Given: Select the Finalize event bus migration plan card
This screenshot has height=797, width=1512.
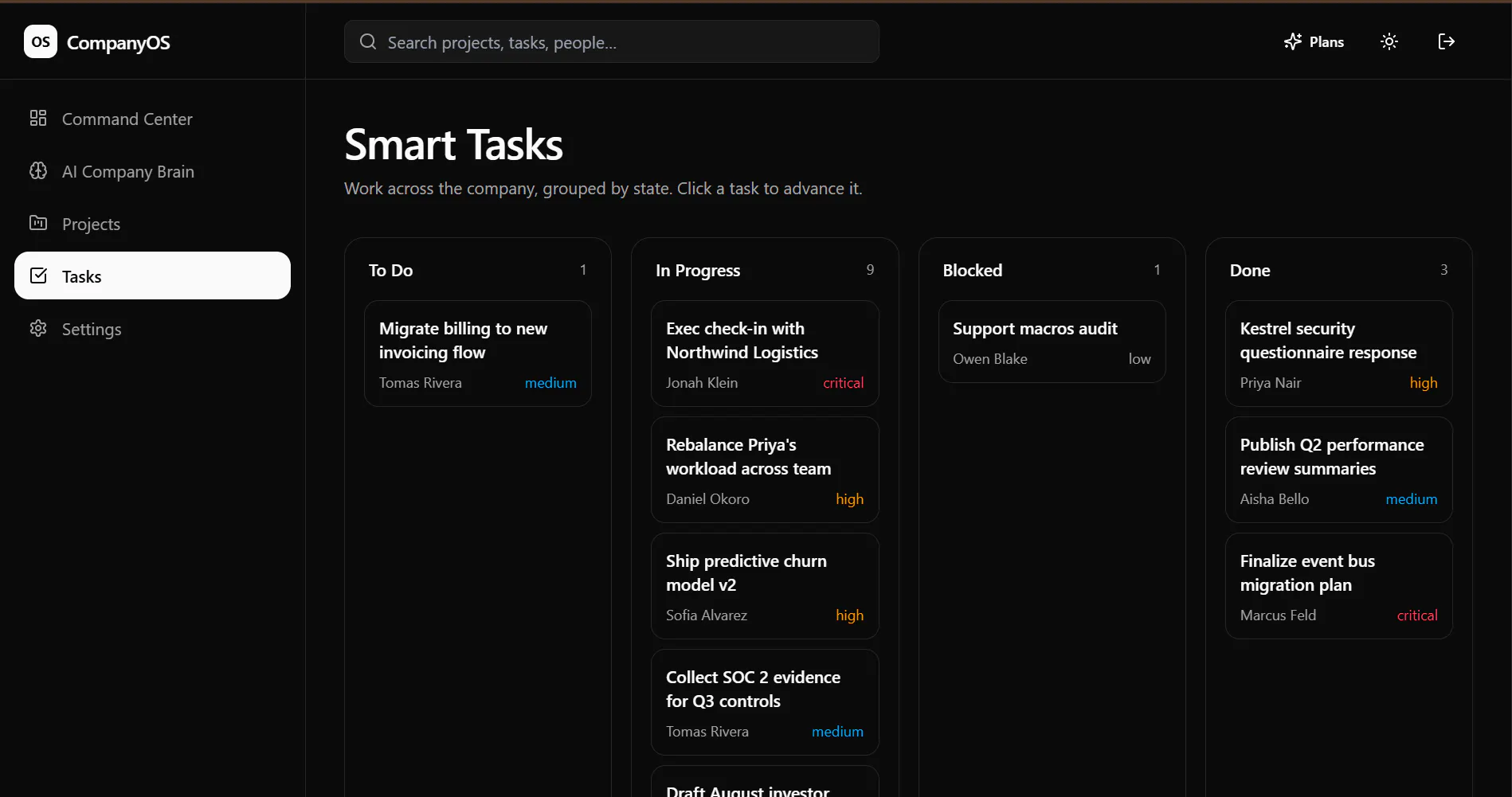Looking at the screenshot, I should coord(1339,586).
